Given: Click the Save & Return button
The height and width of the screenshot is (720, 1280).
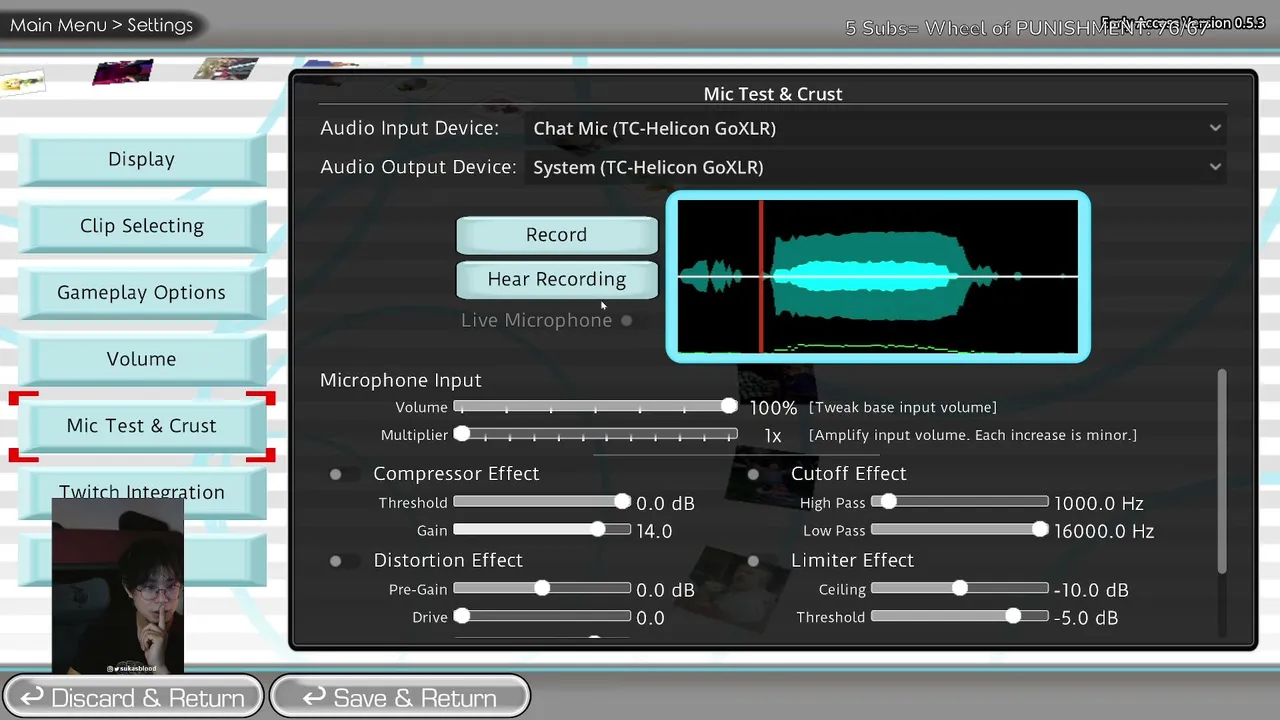Looking at the screenshot, I should pyautogui.click(x=400, y=697).
